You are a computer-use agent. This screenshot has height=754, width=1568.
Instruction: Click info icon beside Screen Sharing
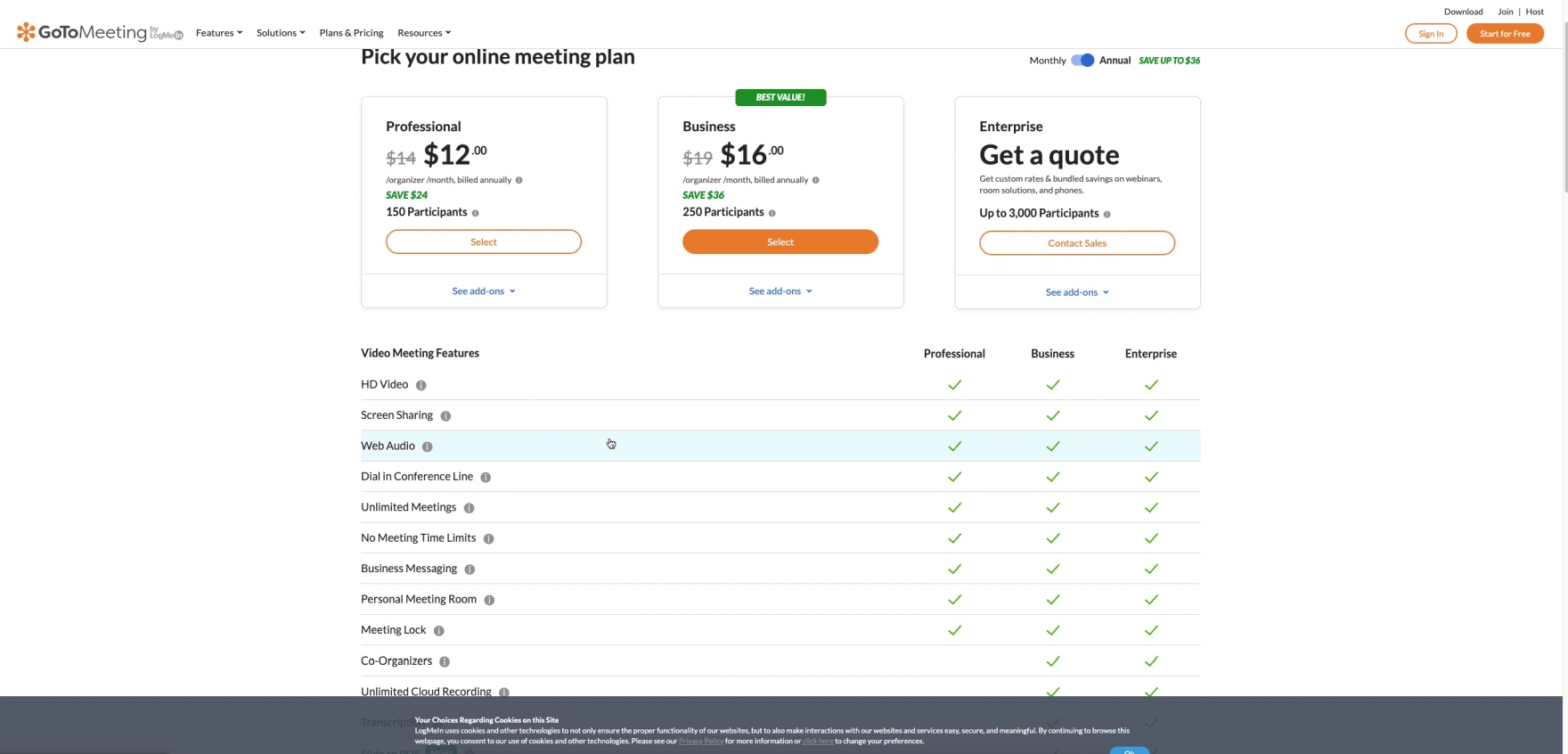[x=445, y=416]
